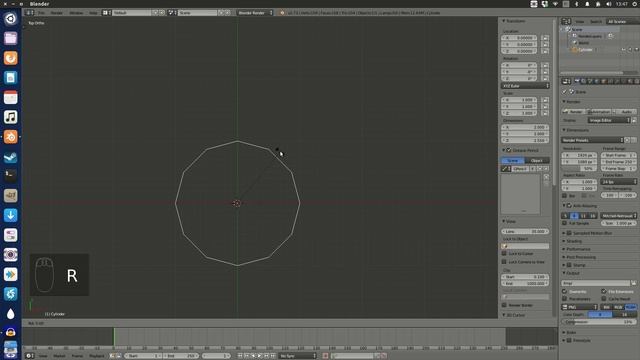
Task: Open the All Scenes display dropdown
Action: [x=622, y=21]
